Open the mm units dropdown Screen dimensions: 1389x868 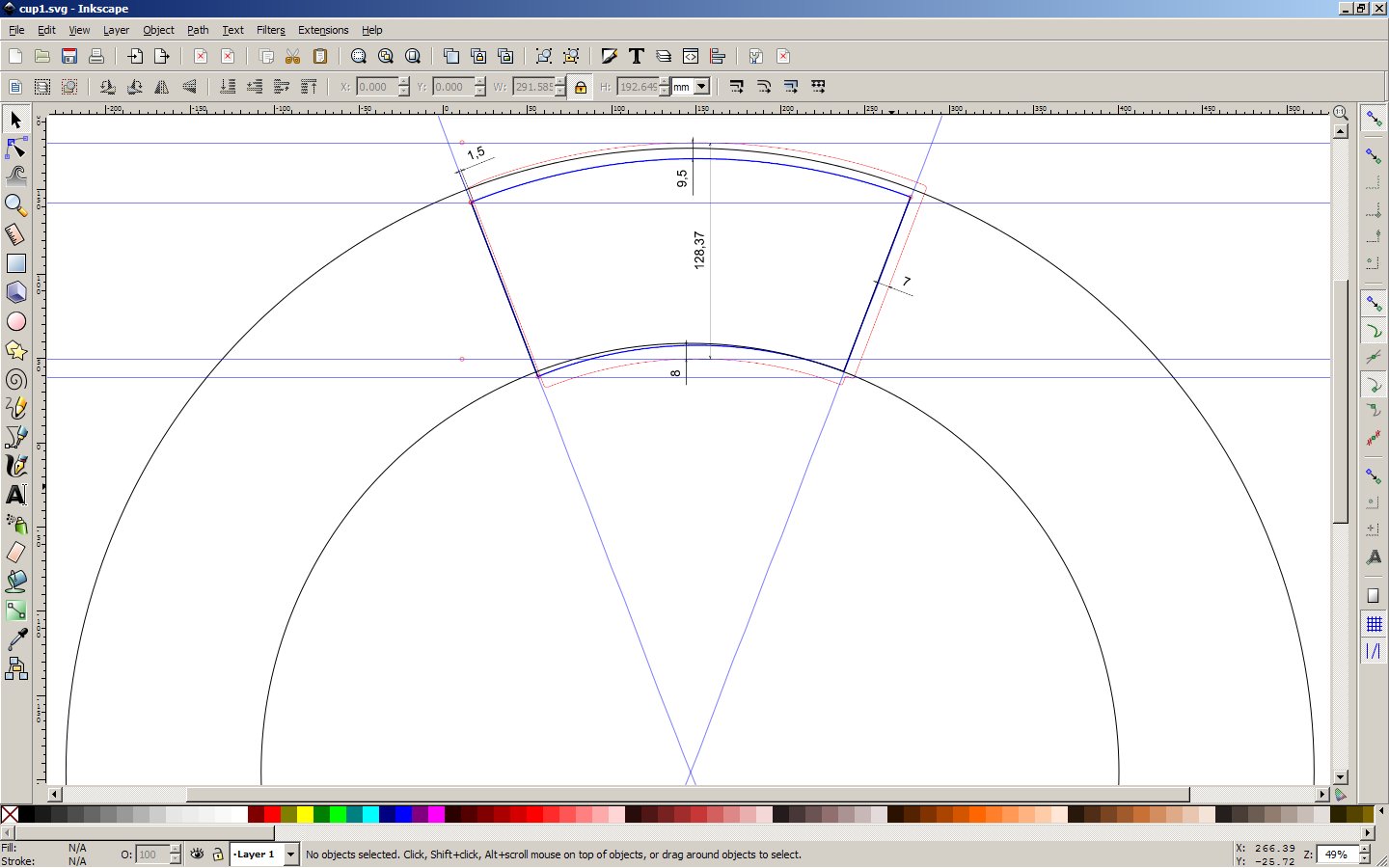coord(701,87)
